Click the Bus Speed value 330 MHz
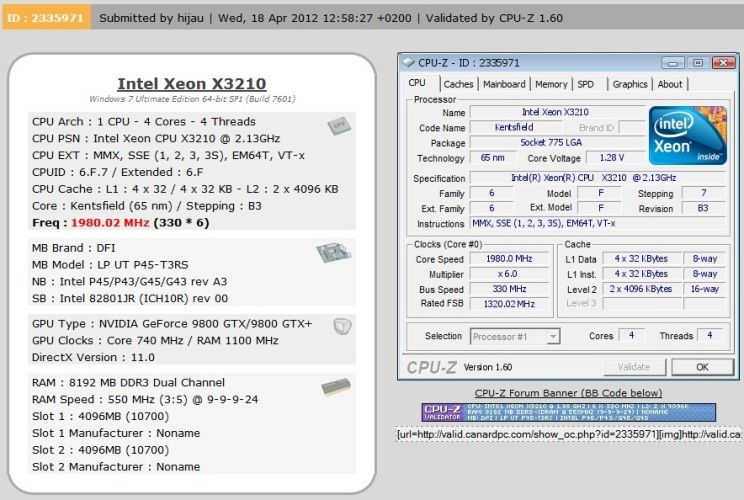The image size is (744, 500). pyautogui.click(x=509, y=289)
